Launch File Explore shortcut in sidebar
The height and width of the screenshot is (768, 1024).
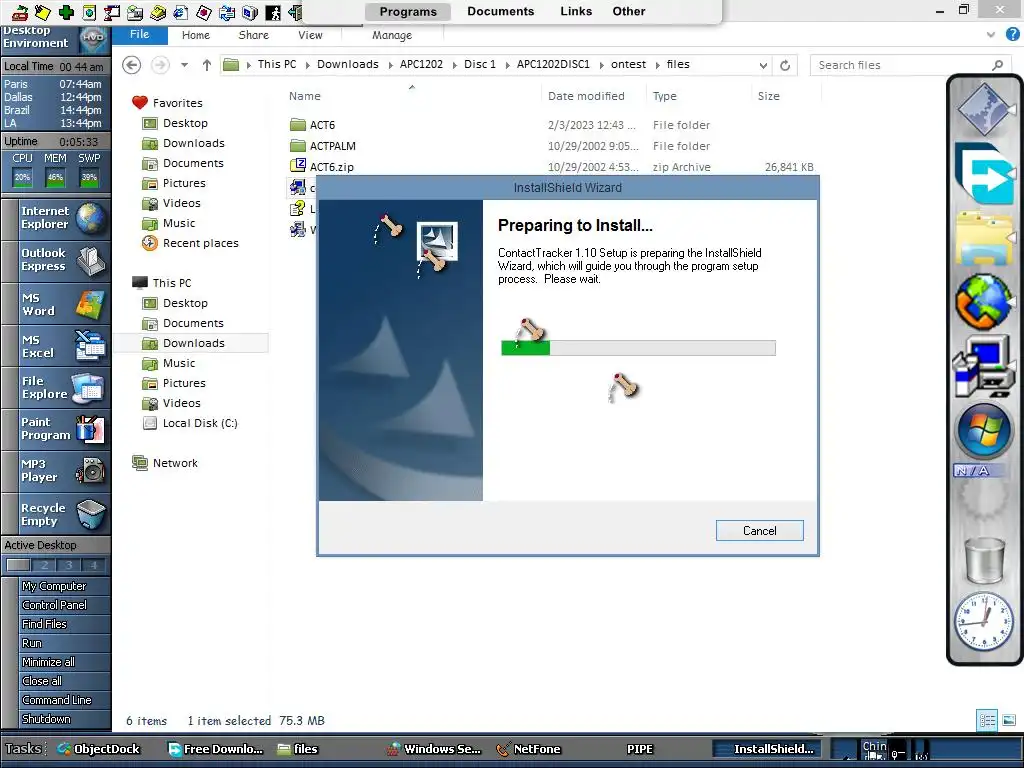pyautogui.click(x=56, y=388)
